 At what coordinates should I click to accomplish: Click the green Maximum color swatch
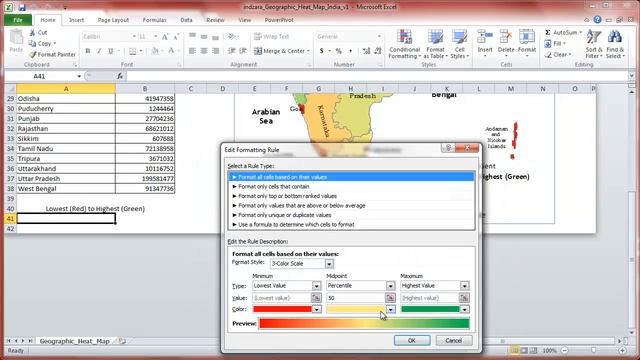(430, 309)
